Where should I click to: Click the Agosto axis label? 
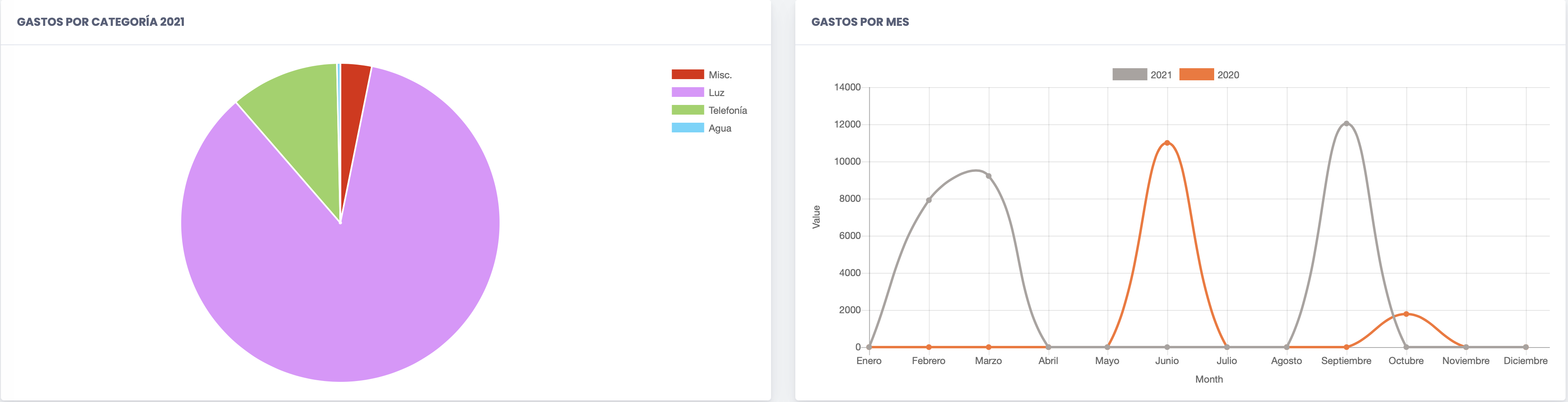tap(1286, 361)
